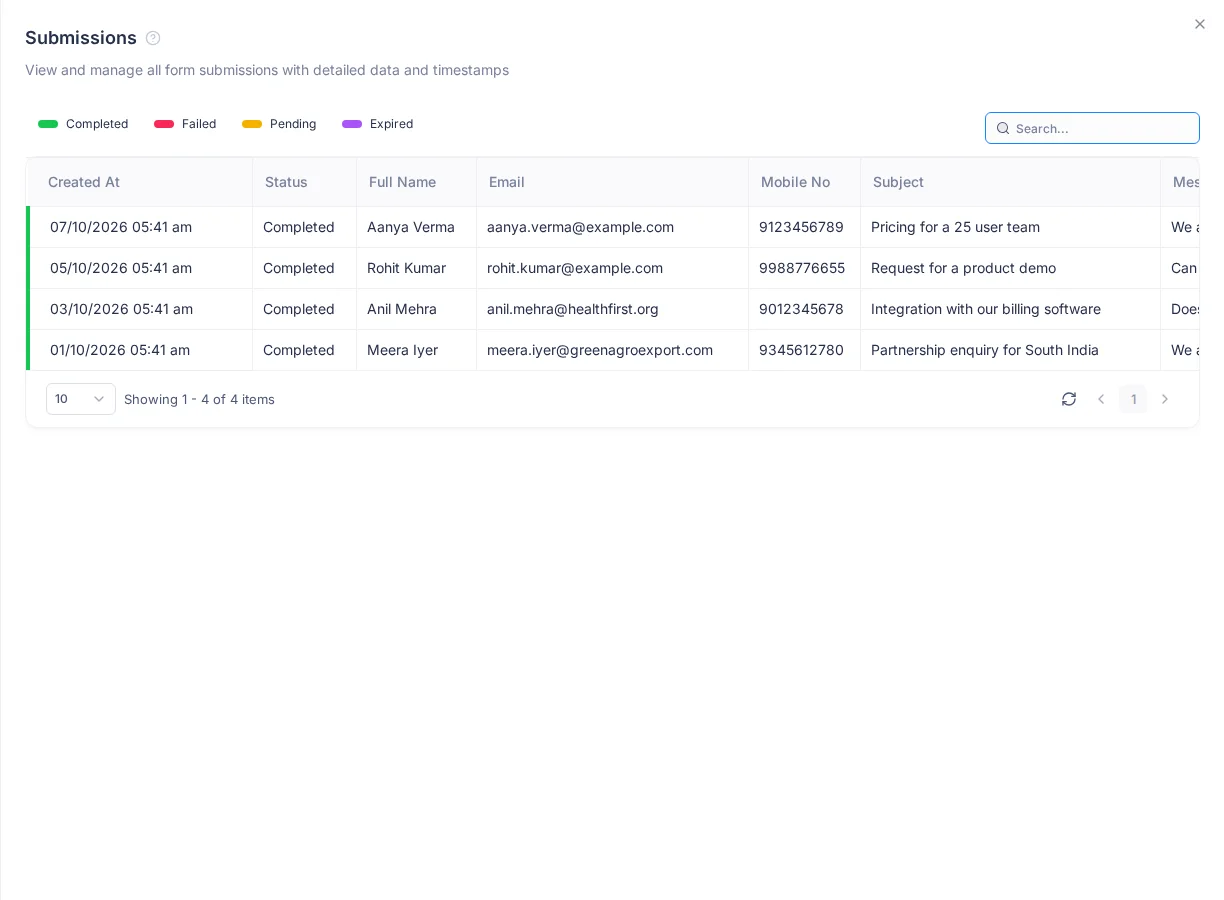Viewport: 1224px width, 900px height.
Task: Click subject Partnership enquiry for South India
Action: point(985,350)
